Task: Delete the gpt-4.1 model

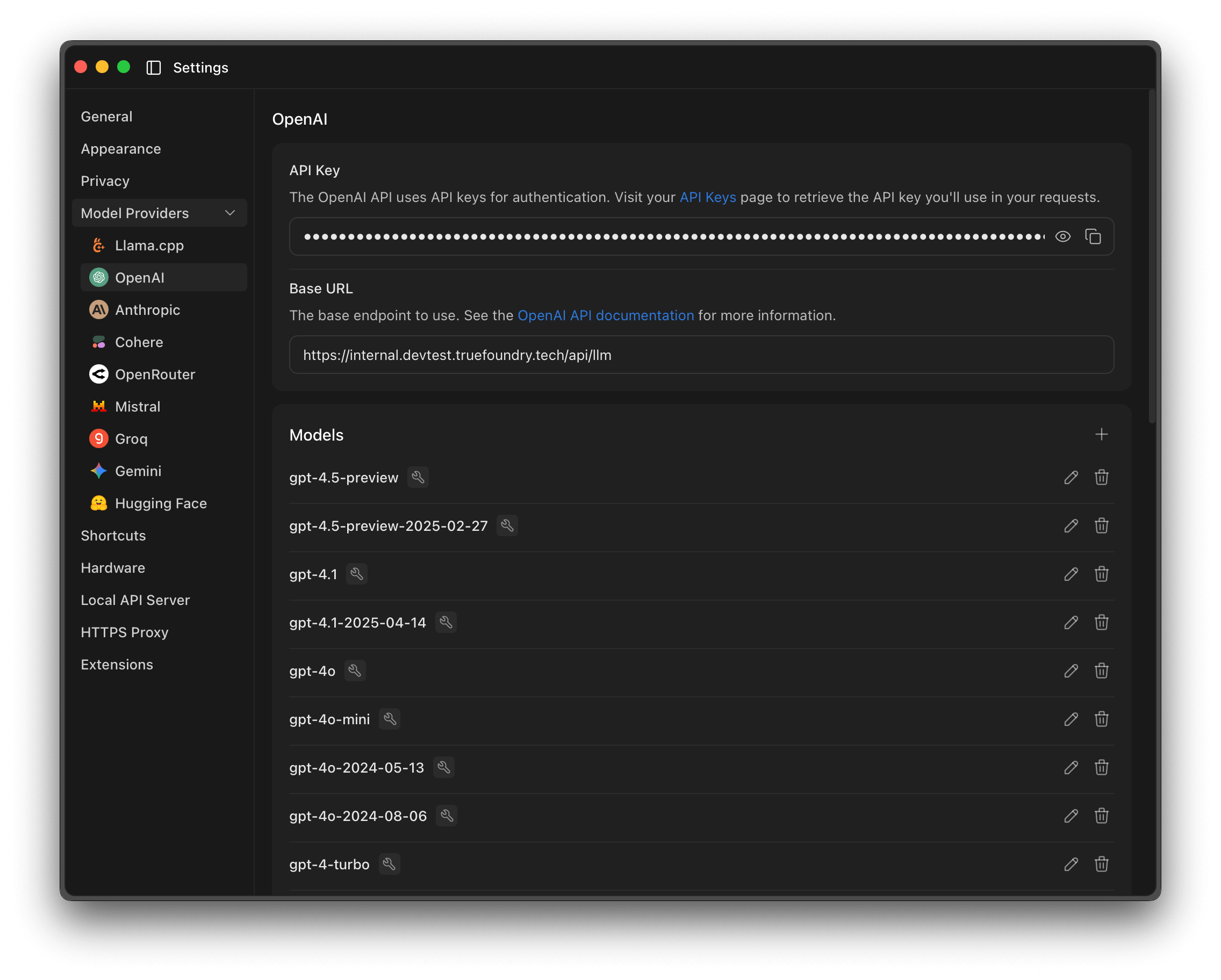Action: pos(1101,574)
